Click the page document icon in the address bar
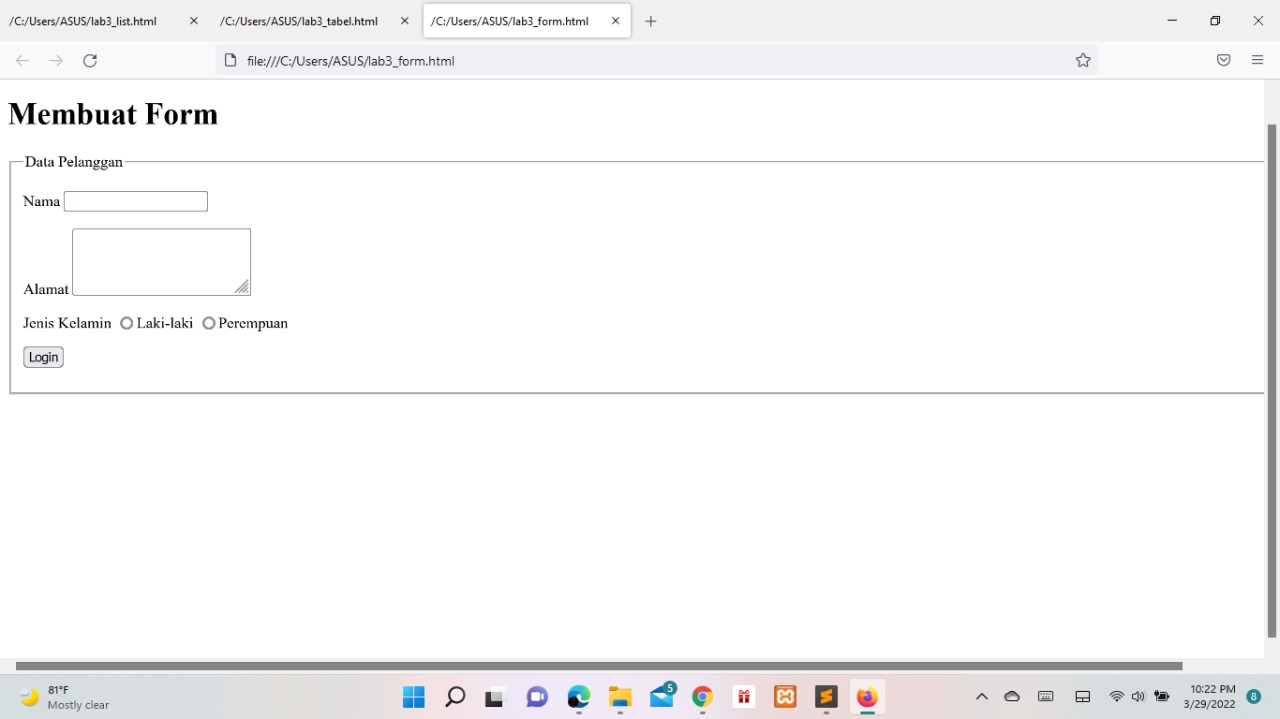Viewport: 1280px width, 719px height. [x=230, y=61]
